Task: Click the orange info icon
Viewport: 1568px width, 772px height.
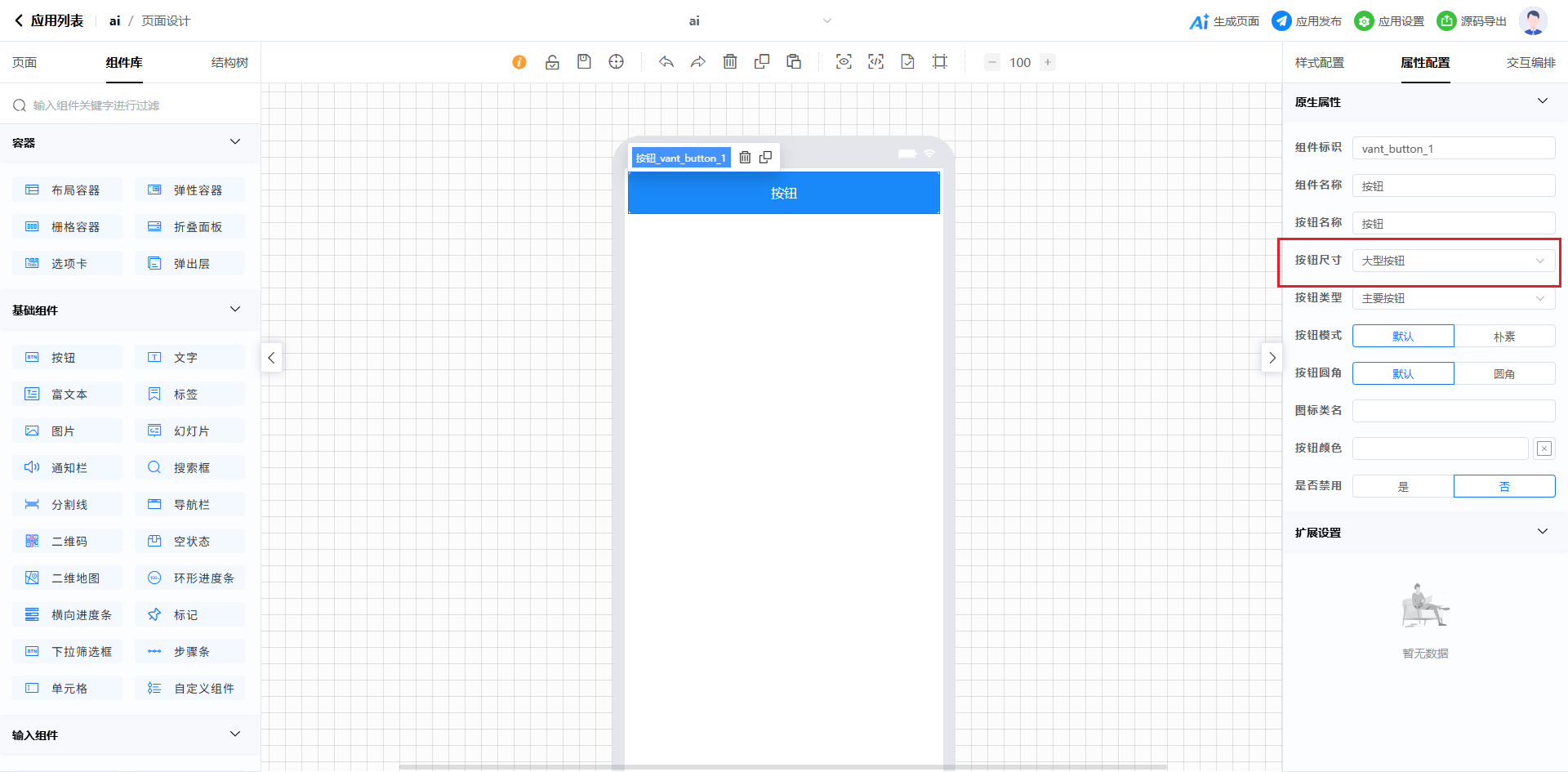Action: (x=519, y=62)
